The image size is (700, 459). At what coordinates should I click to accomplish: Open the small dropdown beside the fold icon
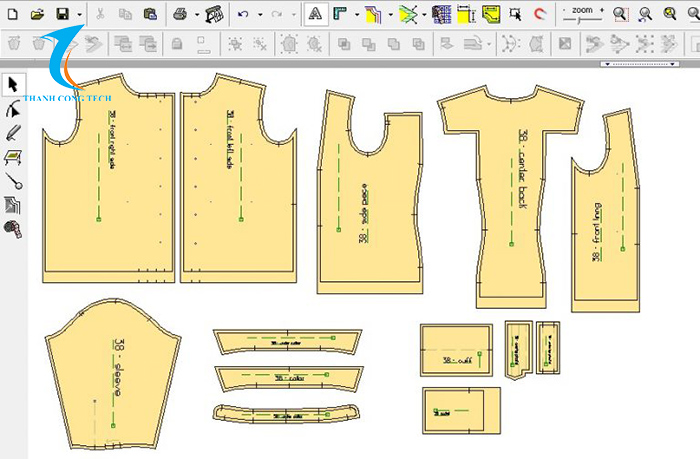tap(489, 44)
